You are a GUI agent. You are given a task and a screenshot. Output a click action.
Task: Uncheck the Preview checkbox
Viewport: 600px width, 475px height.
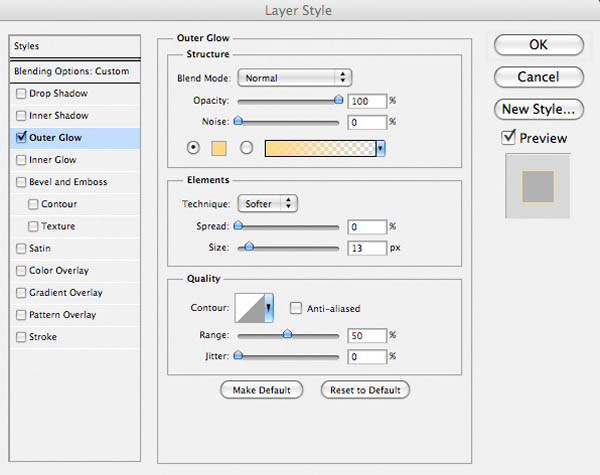(x=508, y=137)
